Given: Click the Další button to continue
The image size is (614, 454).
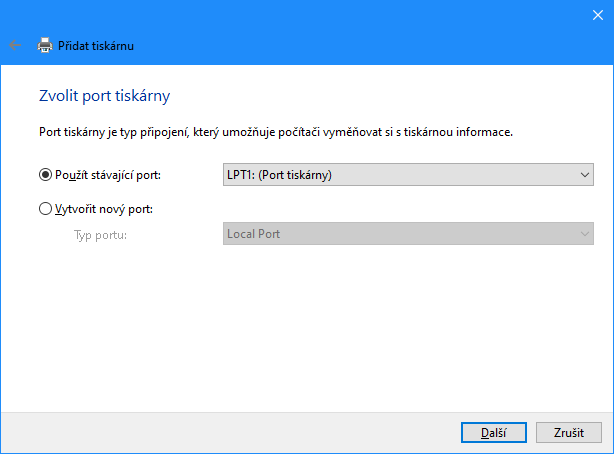Looking at the screenshot, I should click(494, 432).
